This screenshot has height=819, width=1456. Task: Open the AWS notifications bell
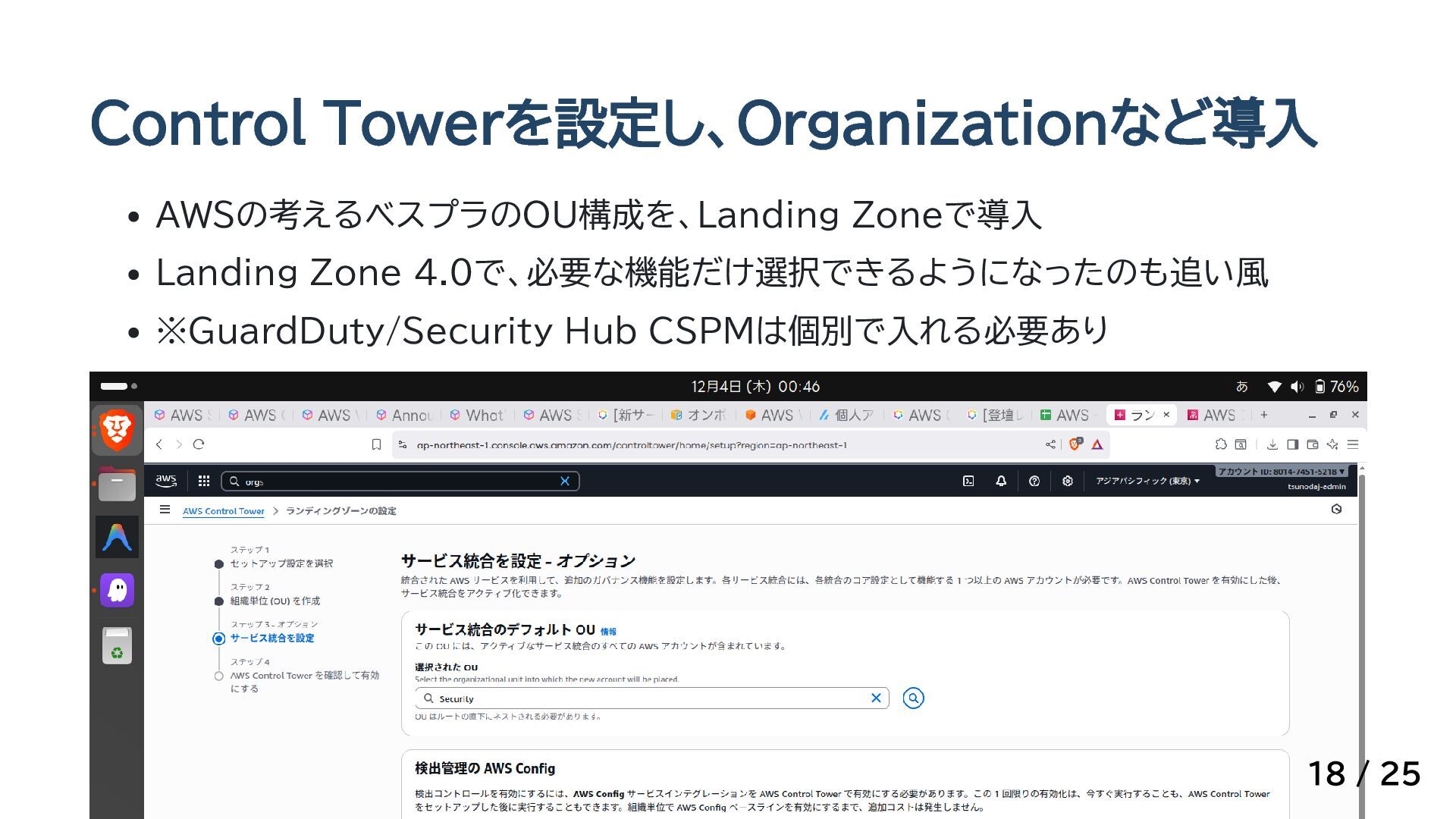pos(1001,481)
